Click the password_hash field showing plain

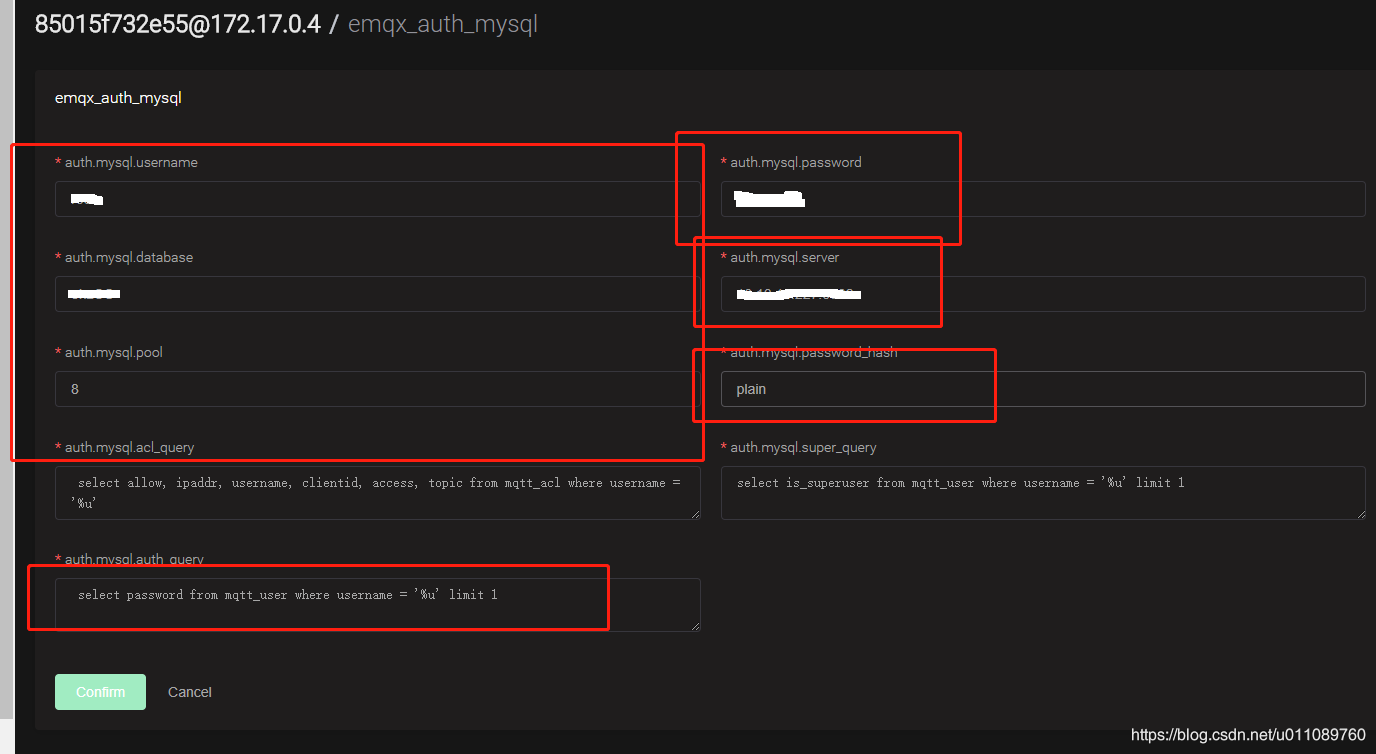point(1043,389)
